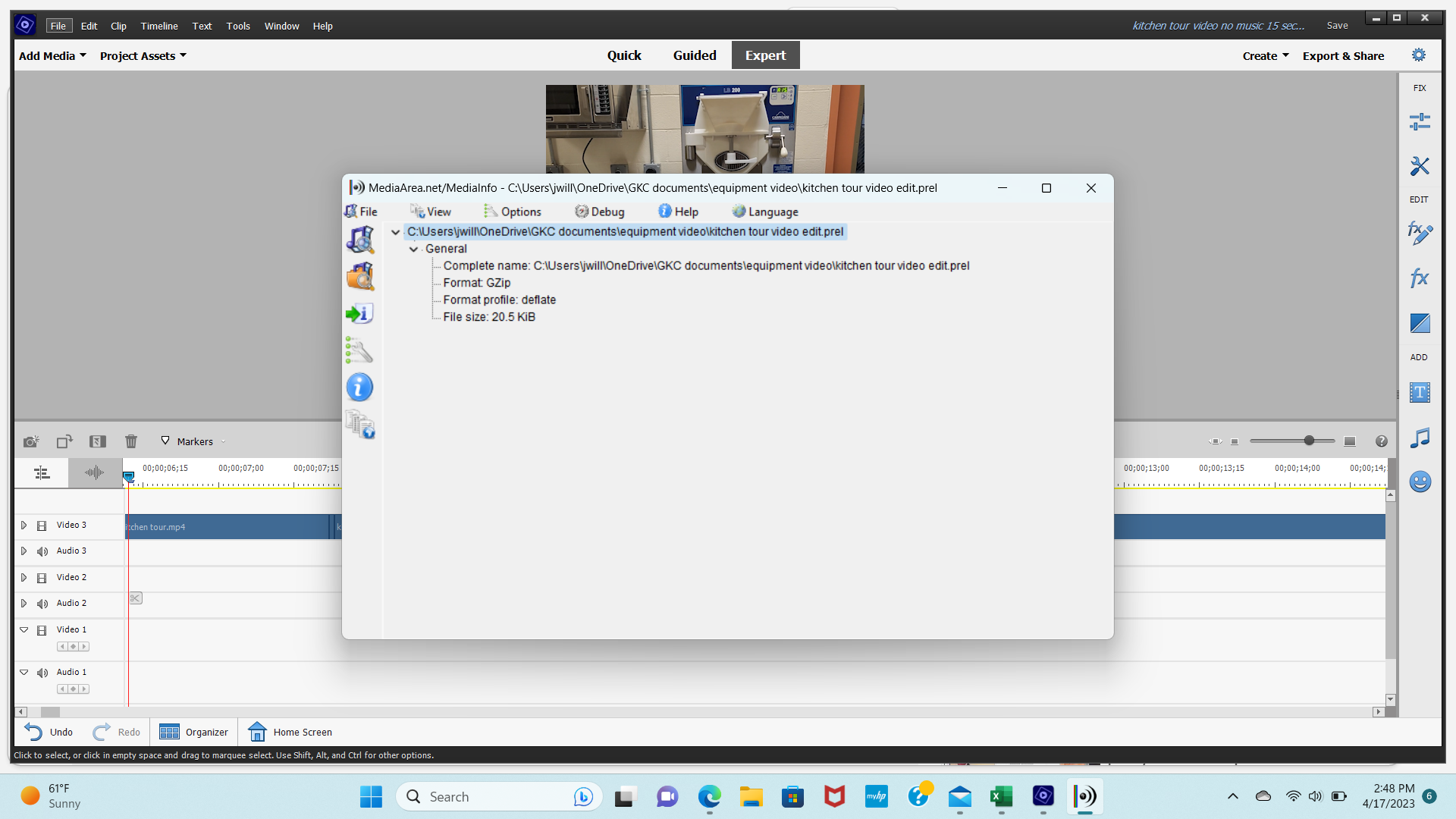Screen dimensions: 1456x819
Task: Select the Adjust panel icon under FIX
Action: 1419,121
